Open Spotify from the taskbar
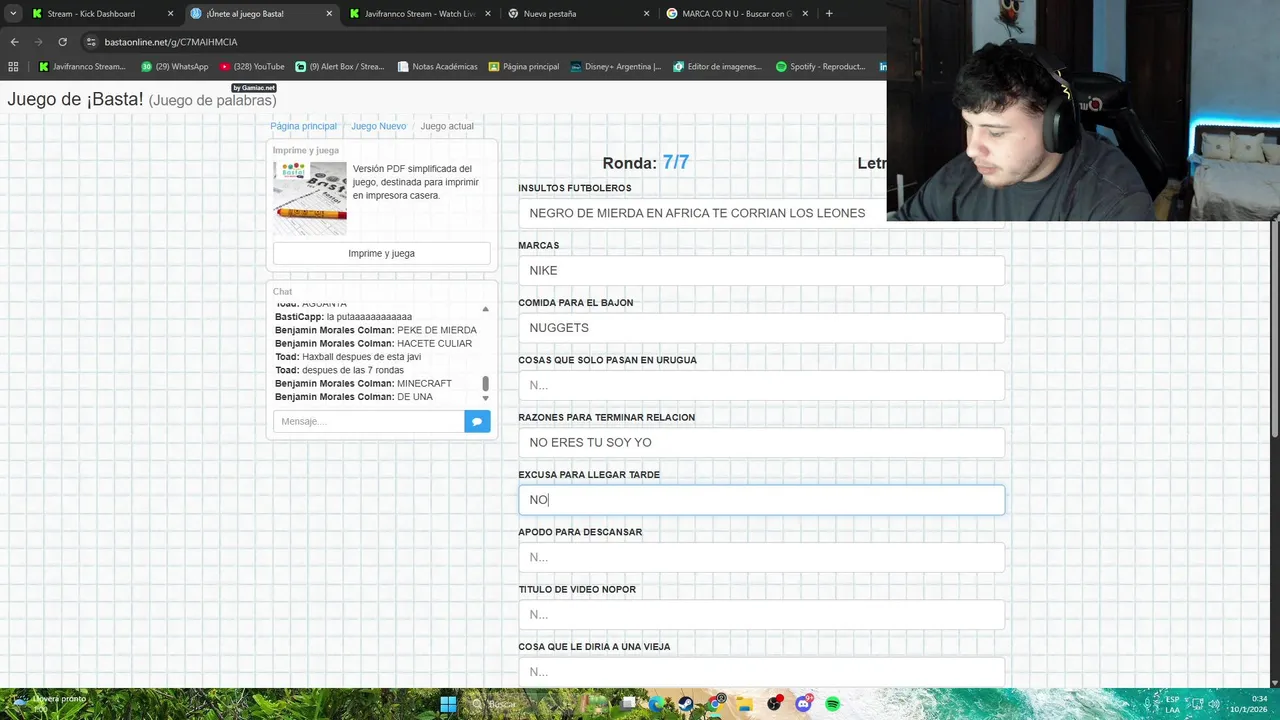 coord(832,704)
